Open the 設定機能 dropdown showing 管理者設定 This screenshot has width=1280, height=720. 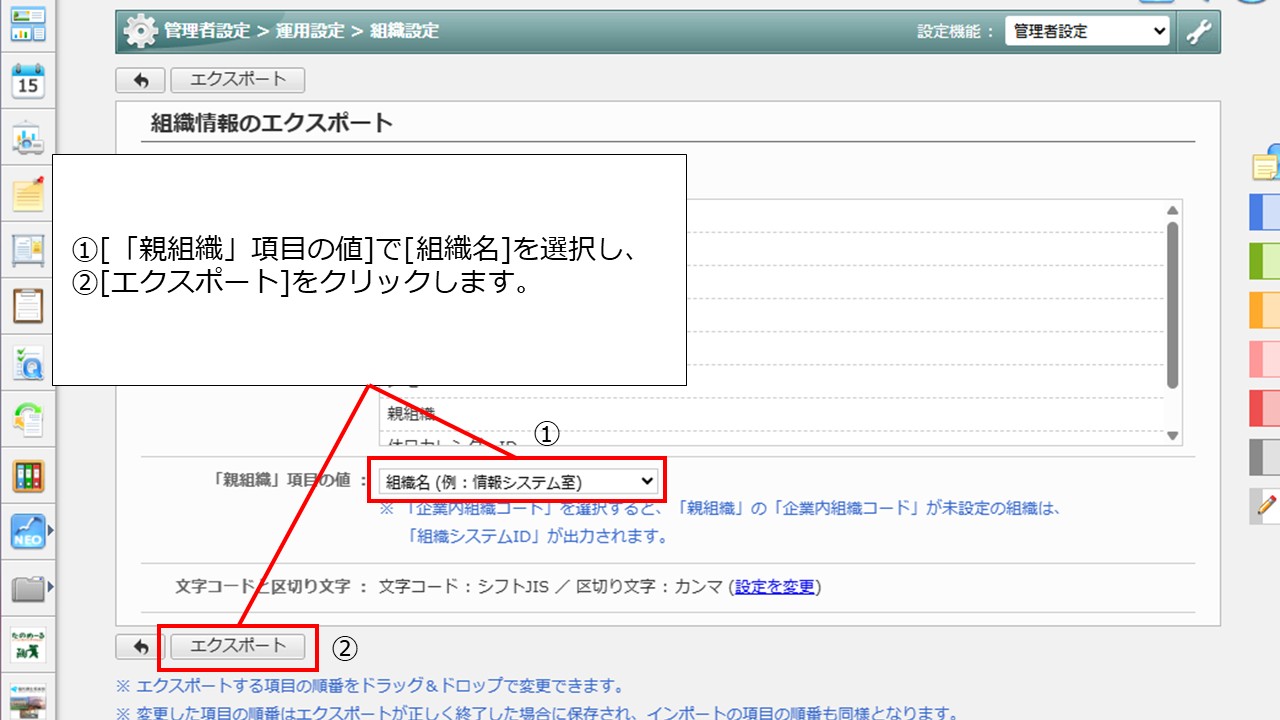tap(1088, 31)
